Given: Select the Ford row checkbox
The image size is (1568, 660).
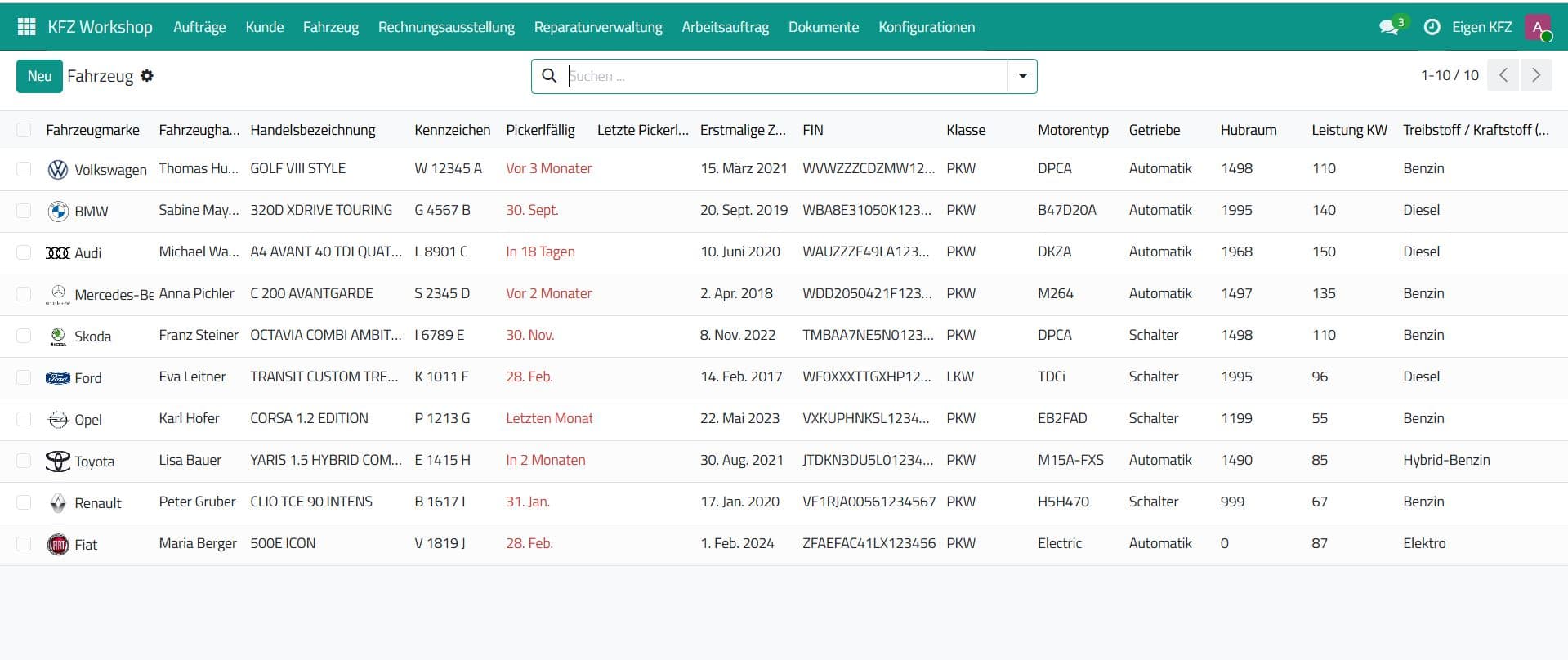Looking at the screenshot, I should click(x=24, y=377).
